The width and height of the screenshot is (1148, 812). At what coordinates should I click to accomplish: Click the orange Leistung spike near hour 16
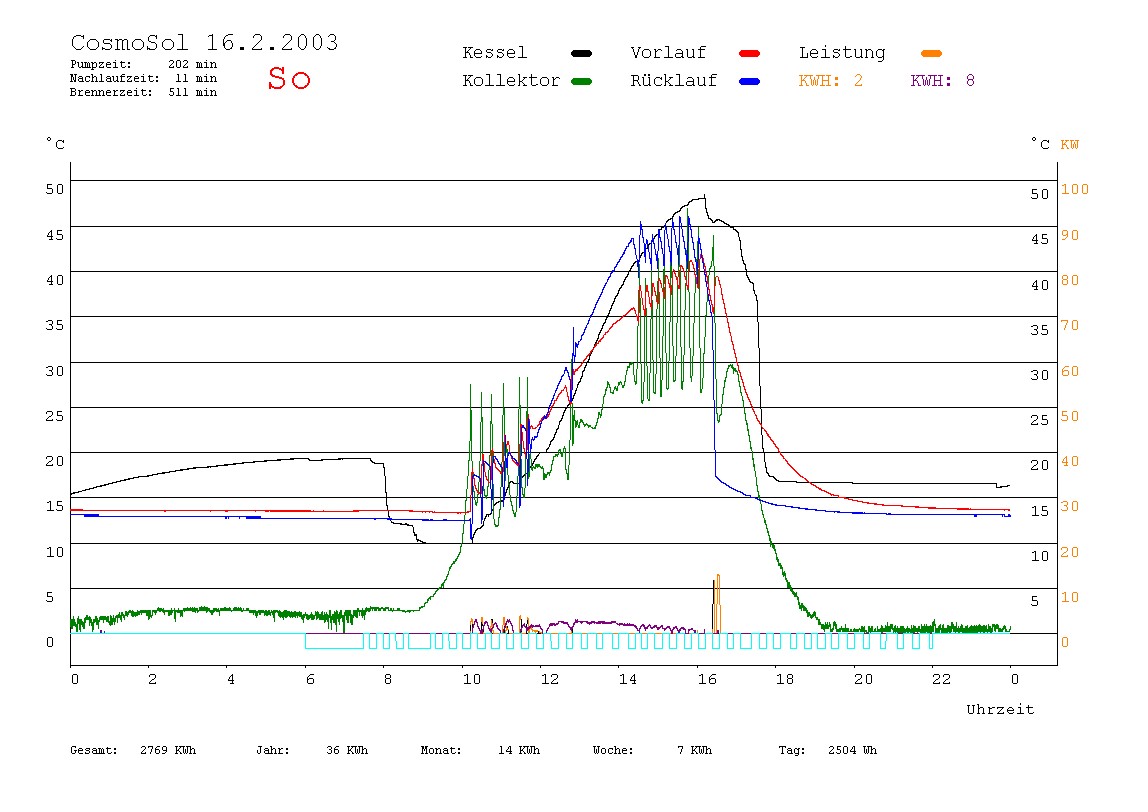[x=717, y=603]
